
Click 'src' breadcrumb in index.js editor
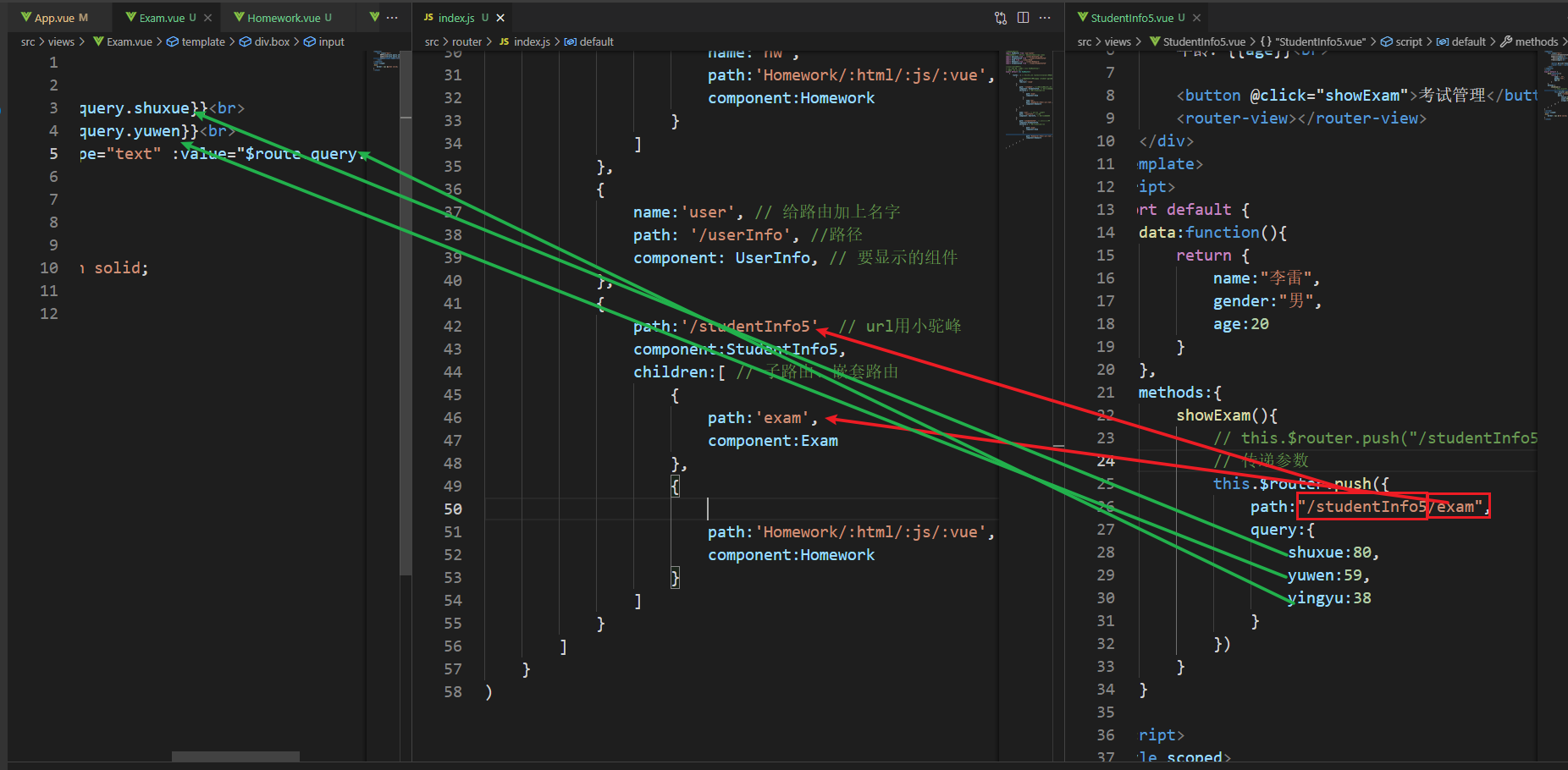[x=432, y=41]
